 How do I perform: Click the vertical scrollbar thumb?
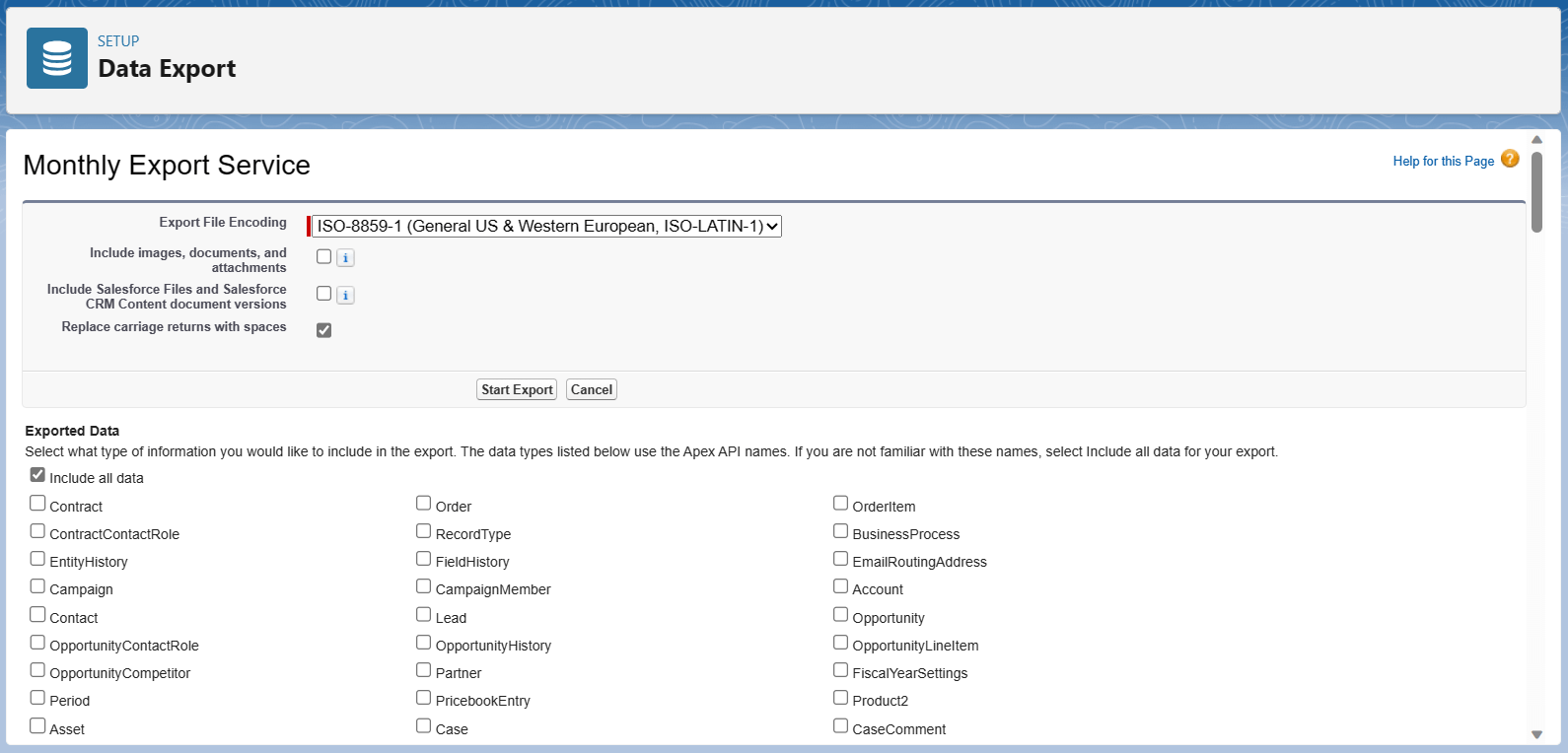coord(1536,192)
